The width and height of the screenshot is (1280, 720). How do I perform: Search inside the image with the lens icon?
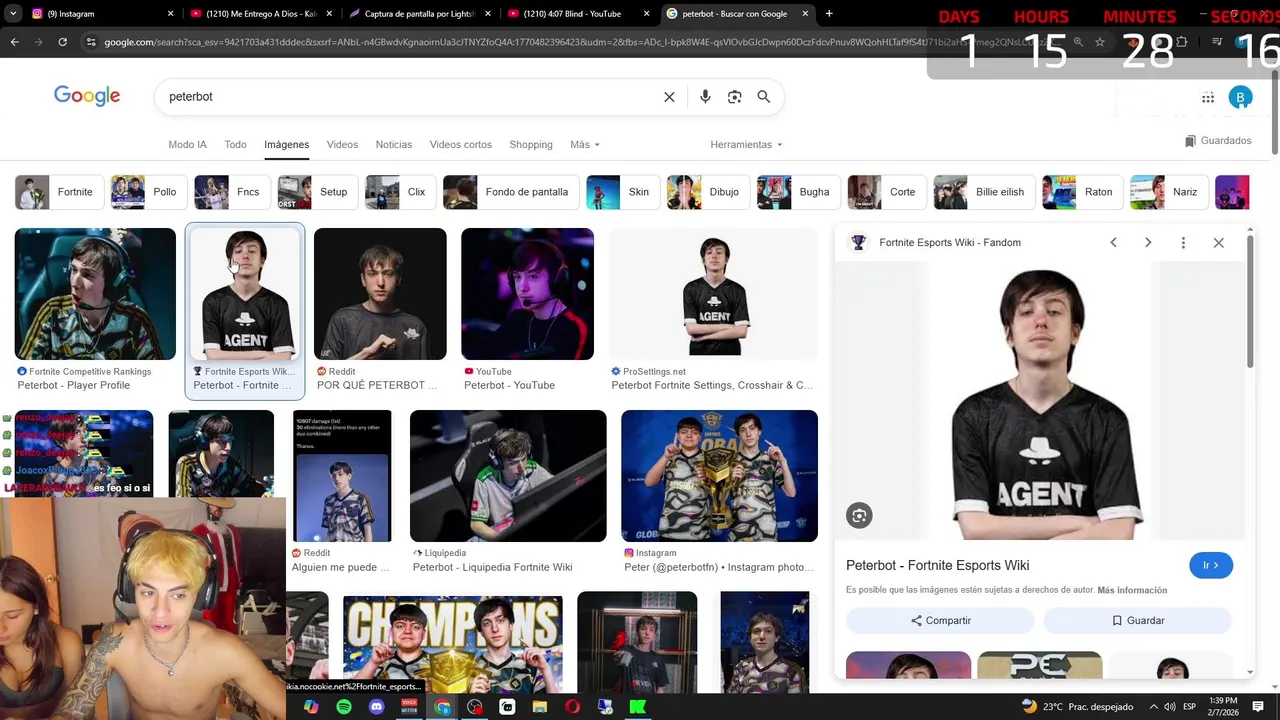[x=859, y=515]
